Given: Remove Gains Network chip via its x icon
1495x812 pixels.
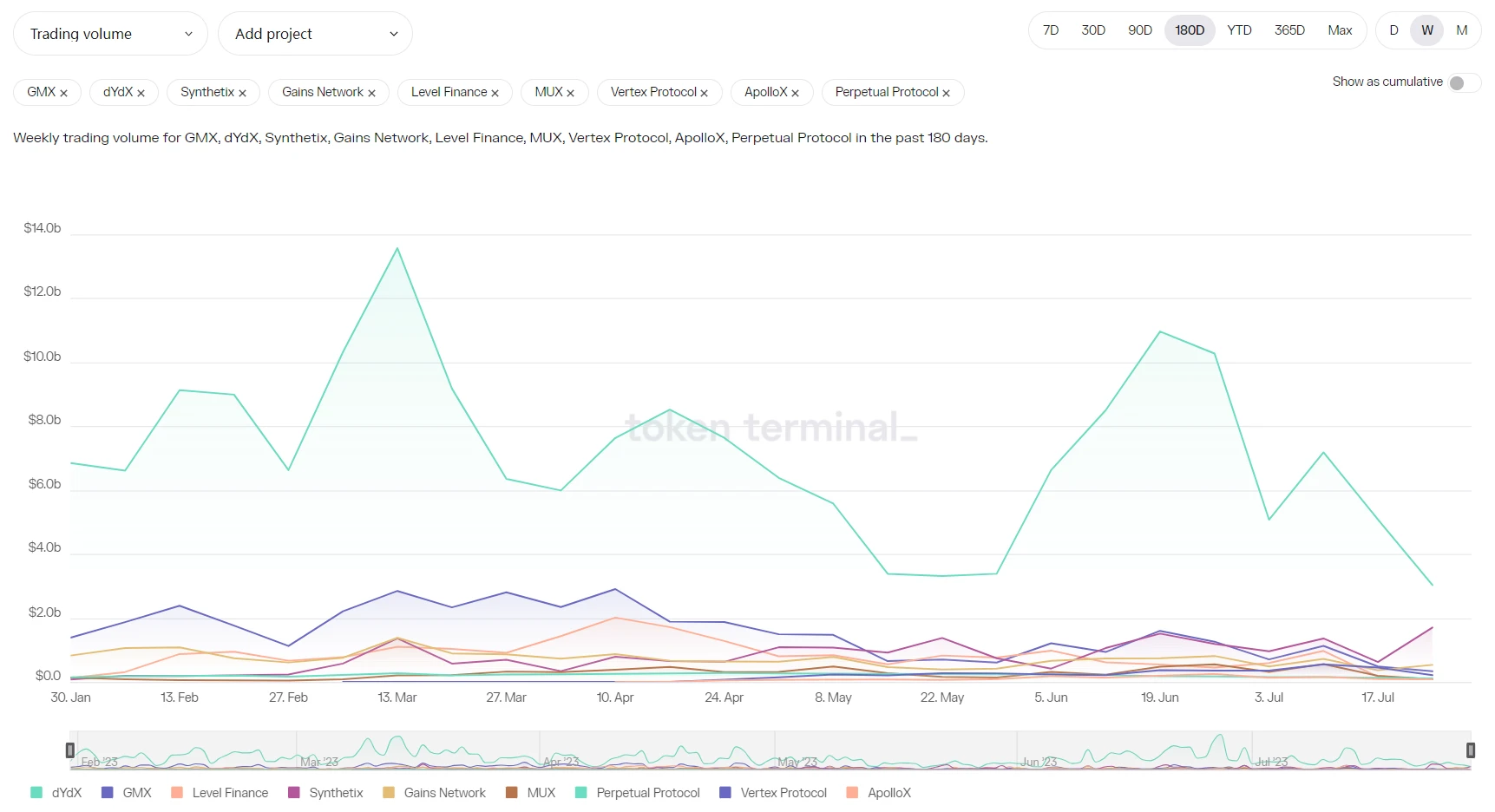Looking at the screenshot, I should (x=371, y=93).
